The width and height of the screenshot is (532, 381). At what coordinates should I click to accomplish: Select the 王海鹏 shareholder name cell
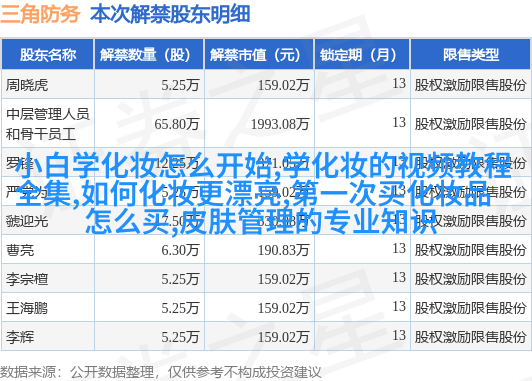(48, 308)
